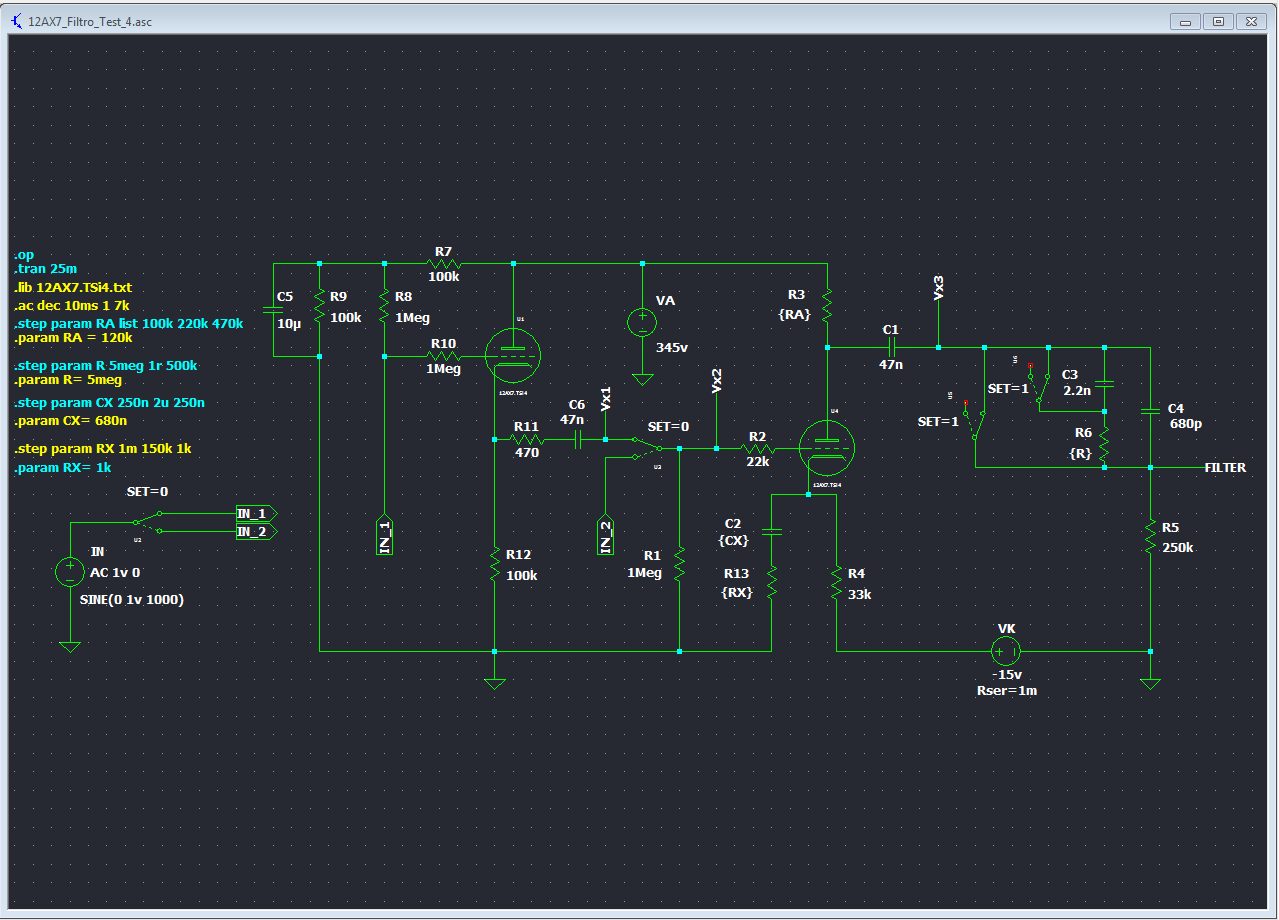Select the R5 250k resistor
This screenshot has width=1279, height=920.
coord(1150,537)
